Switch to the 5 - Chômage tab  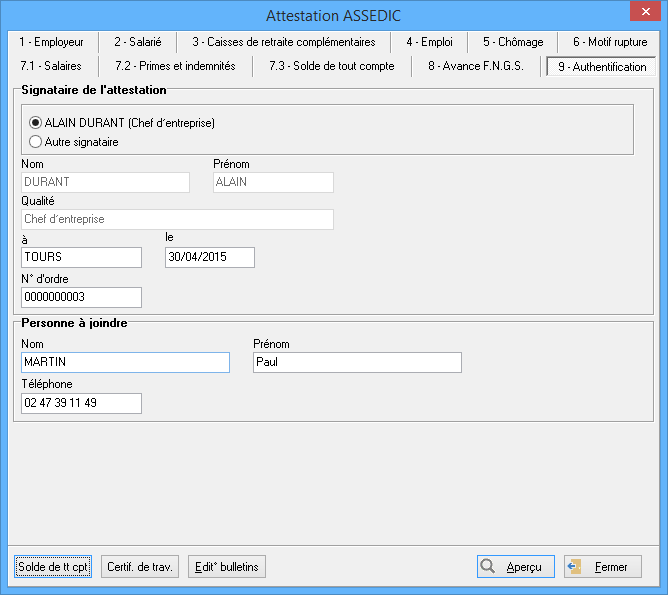pyautogui.click(x=513, y=42)
